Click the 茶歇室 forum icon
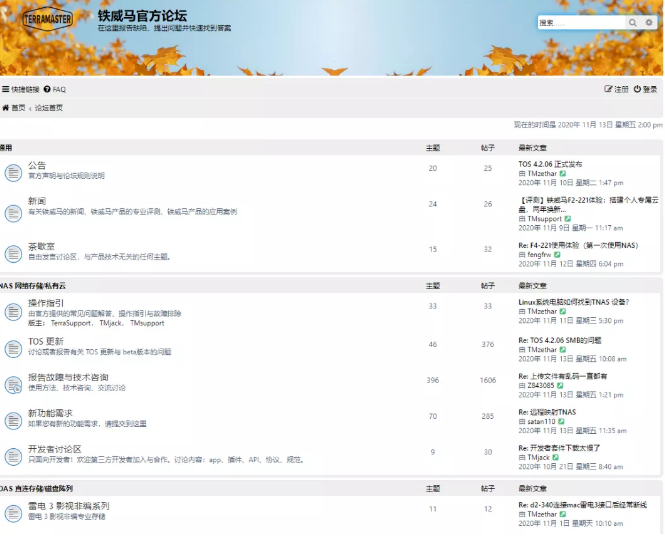The width and height of the screenshot is (665, 538). 13,253
